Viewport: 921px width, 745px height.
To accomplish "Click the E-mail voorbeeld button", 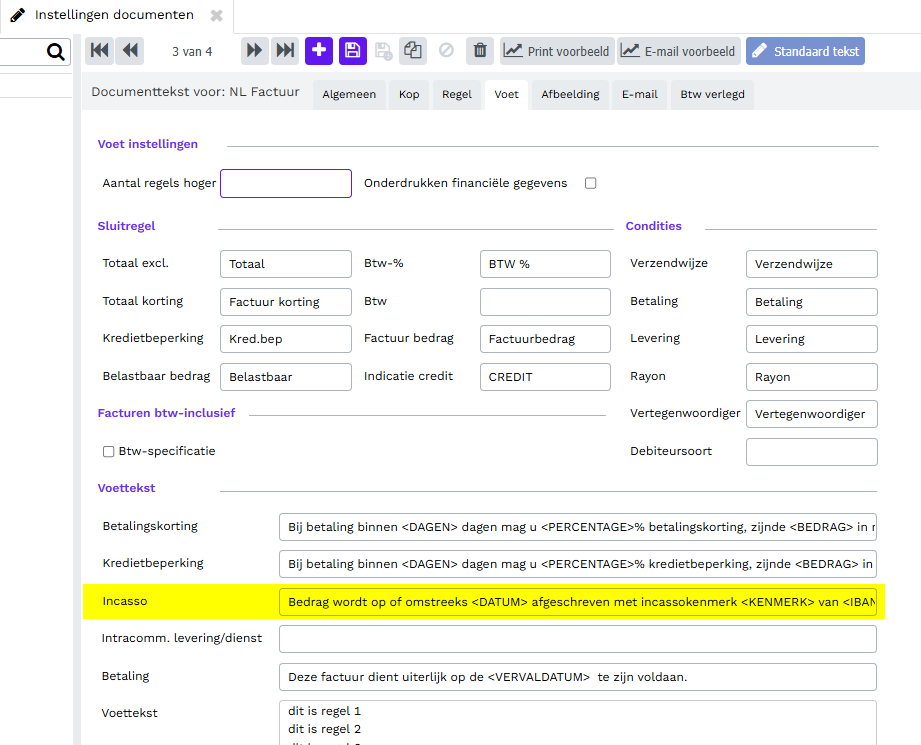I will point(679,51).
